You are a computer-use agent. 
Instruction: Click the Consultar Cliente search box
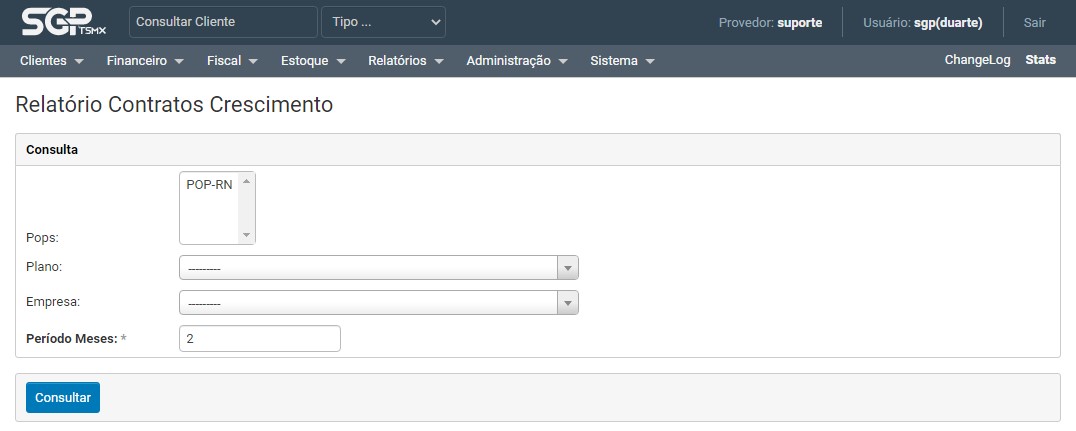point(223,22)
